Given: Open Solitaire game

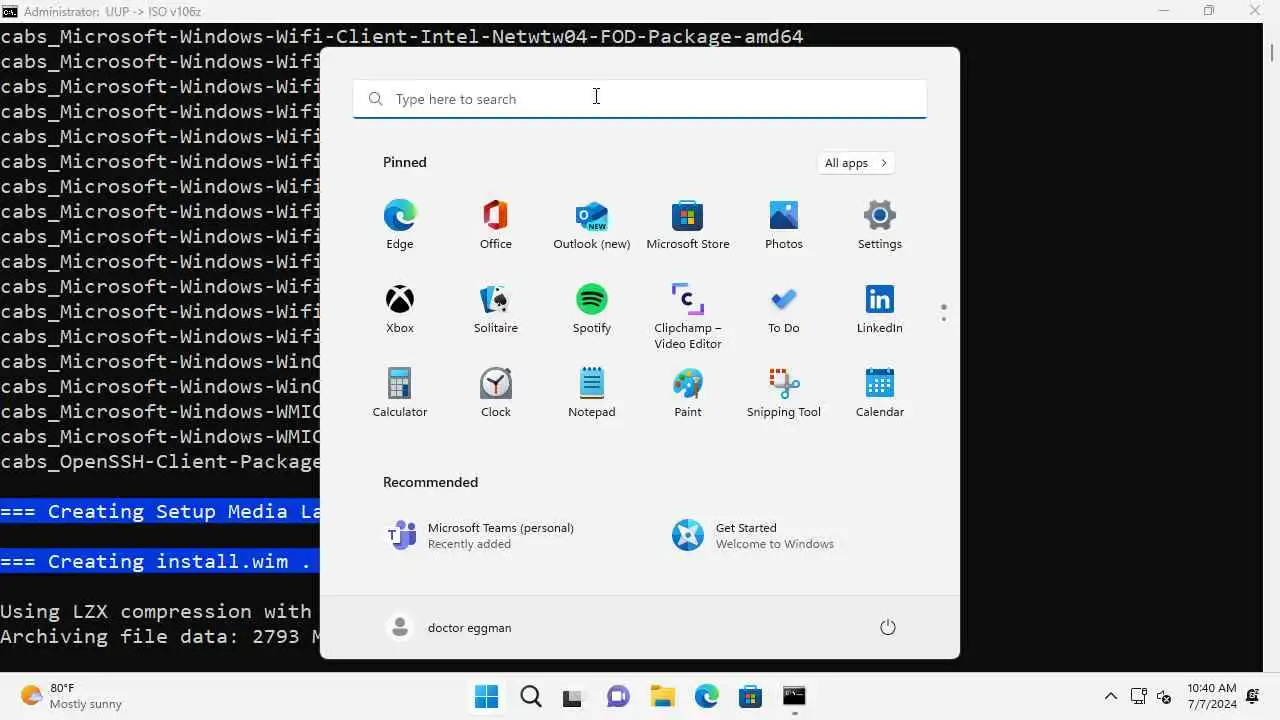Looking at the screenshot, I should [495, 309].
